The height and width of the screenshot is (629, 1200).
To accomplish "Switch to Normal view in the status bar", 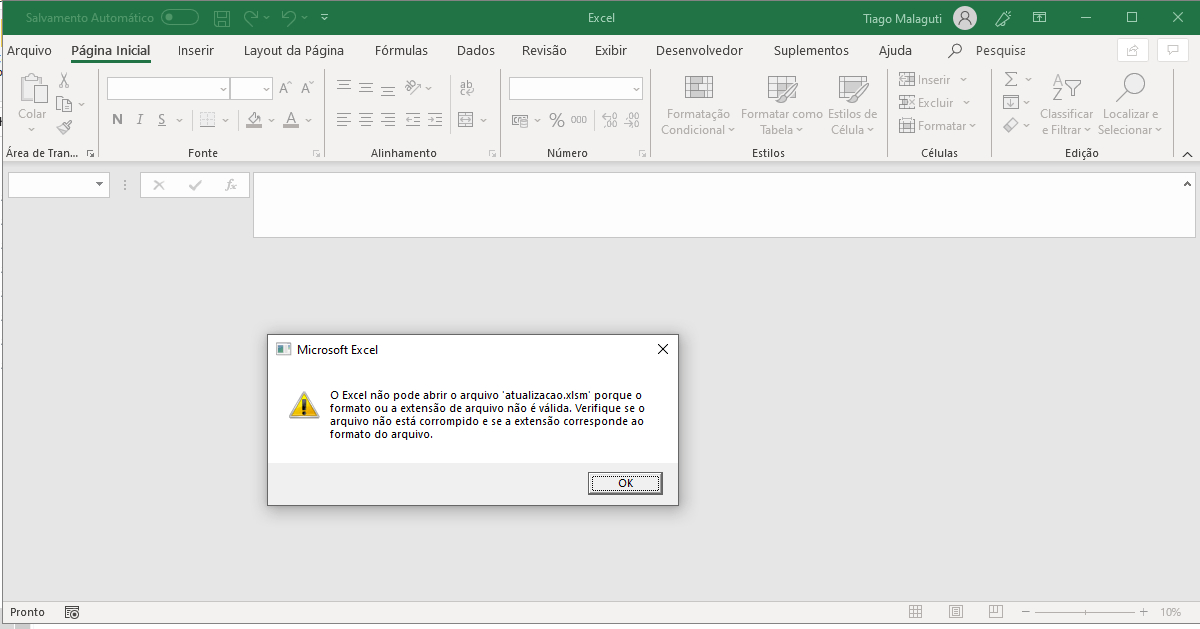I will 916,612.
